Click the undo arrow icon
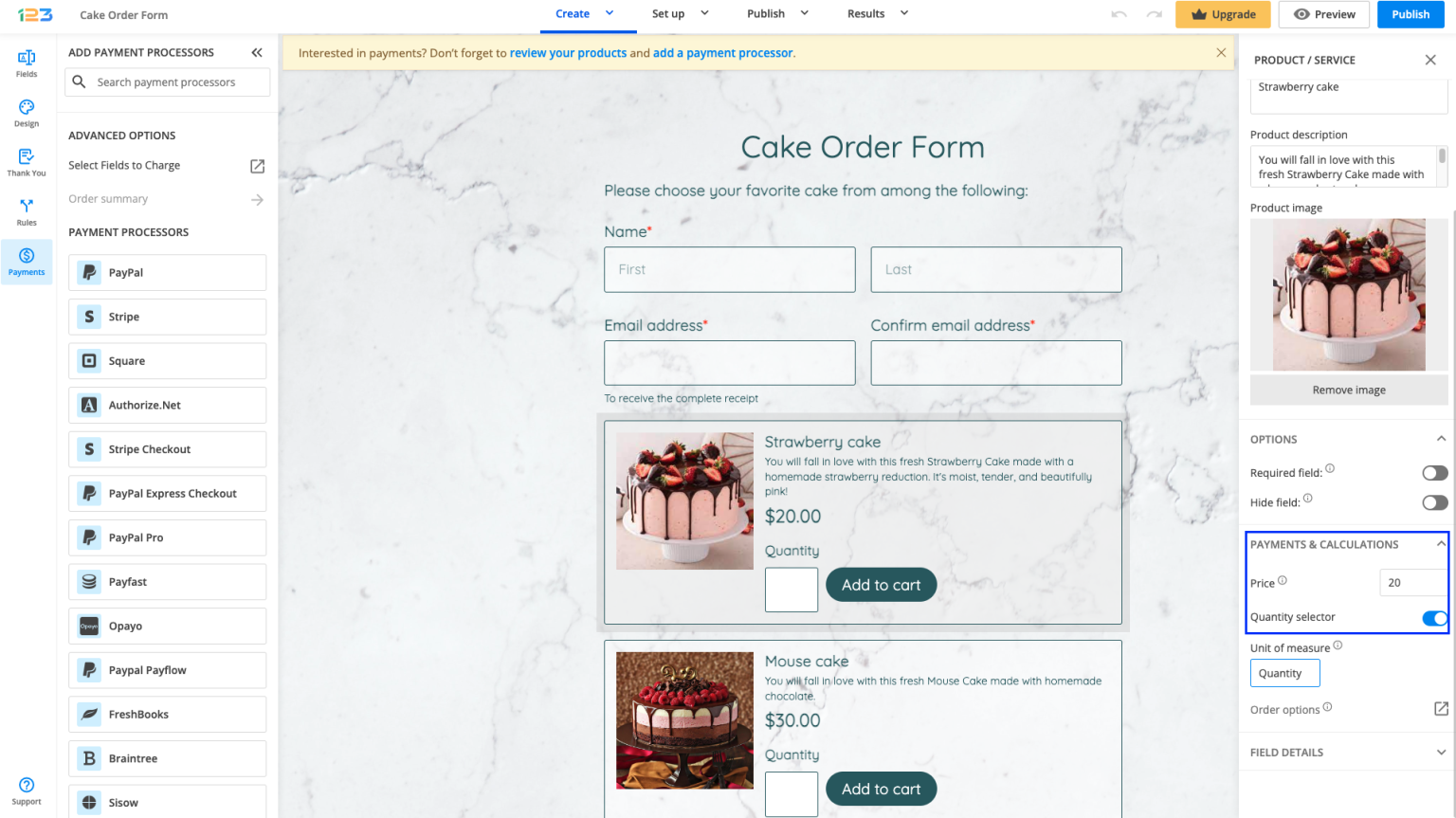This screenshot has width=1456, height=818. 1119,14
